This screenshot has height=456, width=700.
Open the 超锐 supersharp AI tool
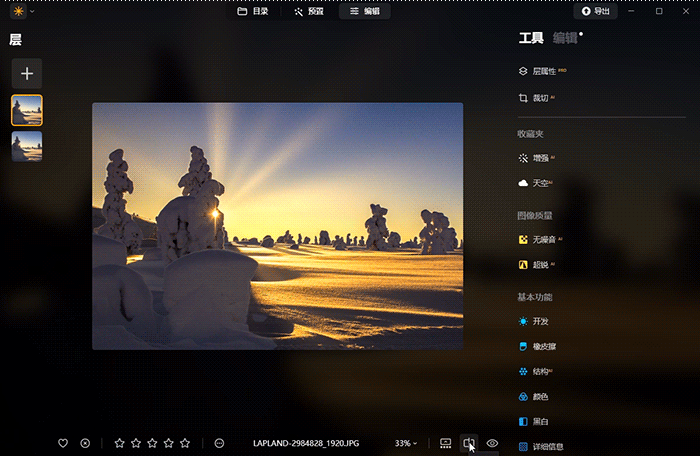click(537, 265)
